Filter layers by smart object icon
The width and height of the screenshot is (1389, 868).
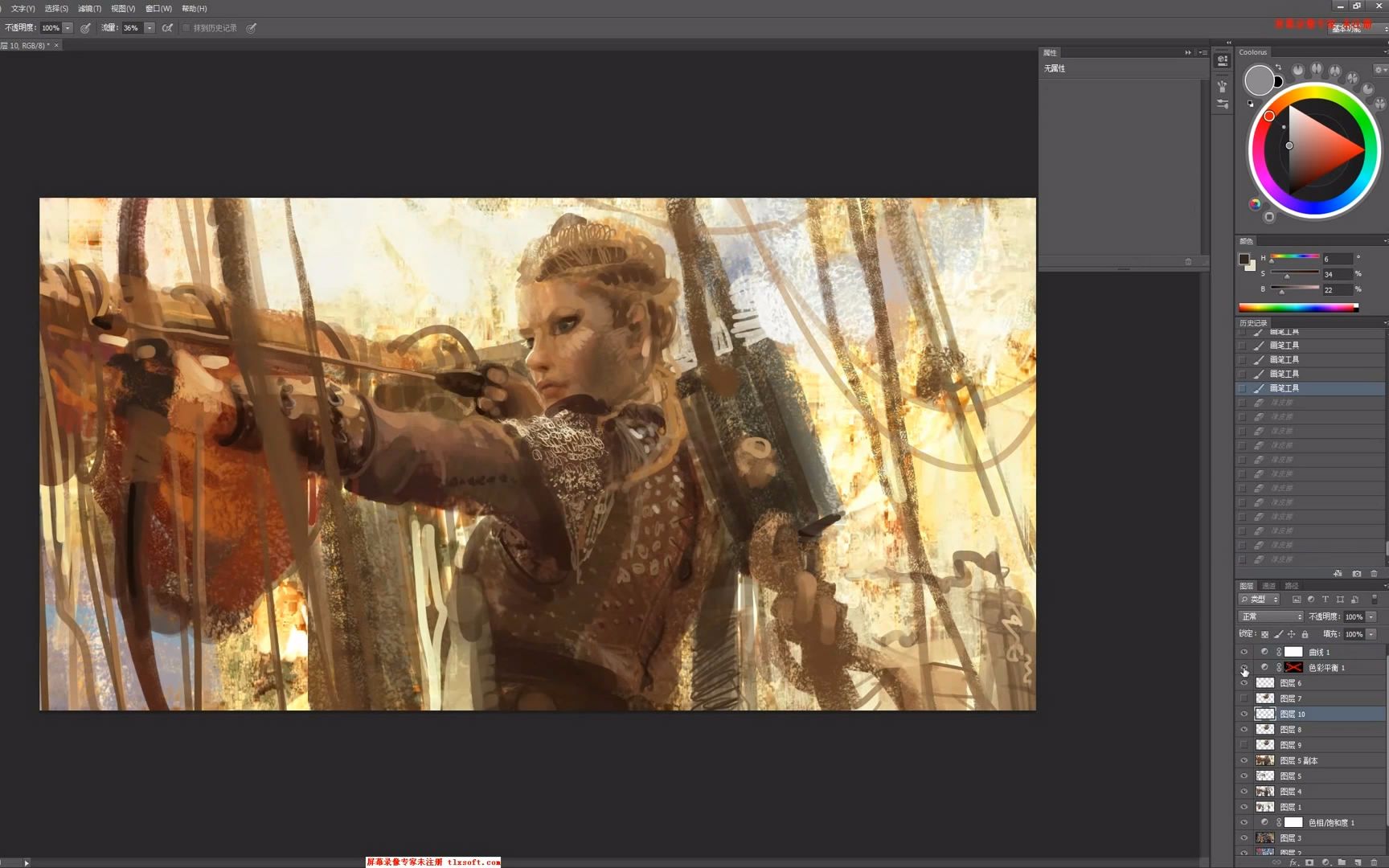1354,600
